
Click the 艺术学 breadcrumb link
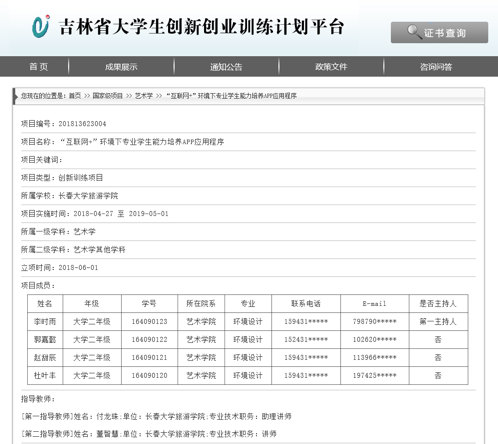point(144,96)
